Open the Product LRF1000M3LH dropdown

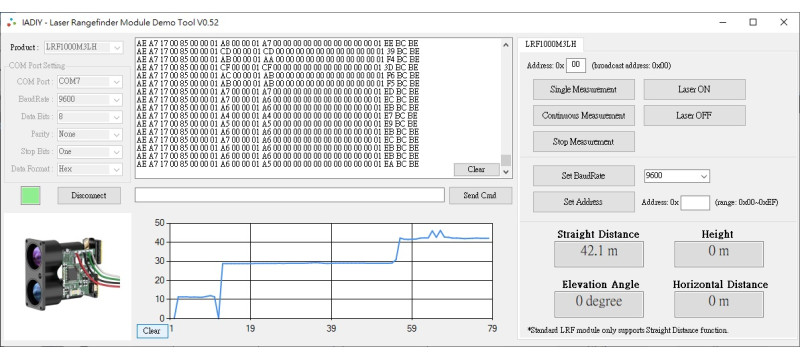tap(84, 47)
